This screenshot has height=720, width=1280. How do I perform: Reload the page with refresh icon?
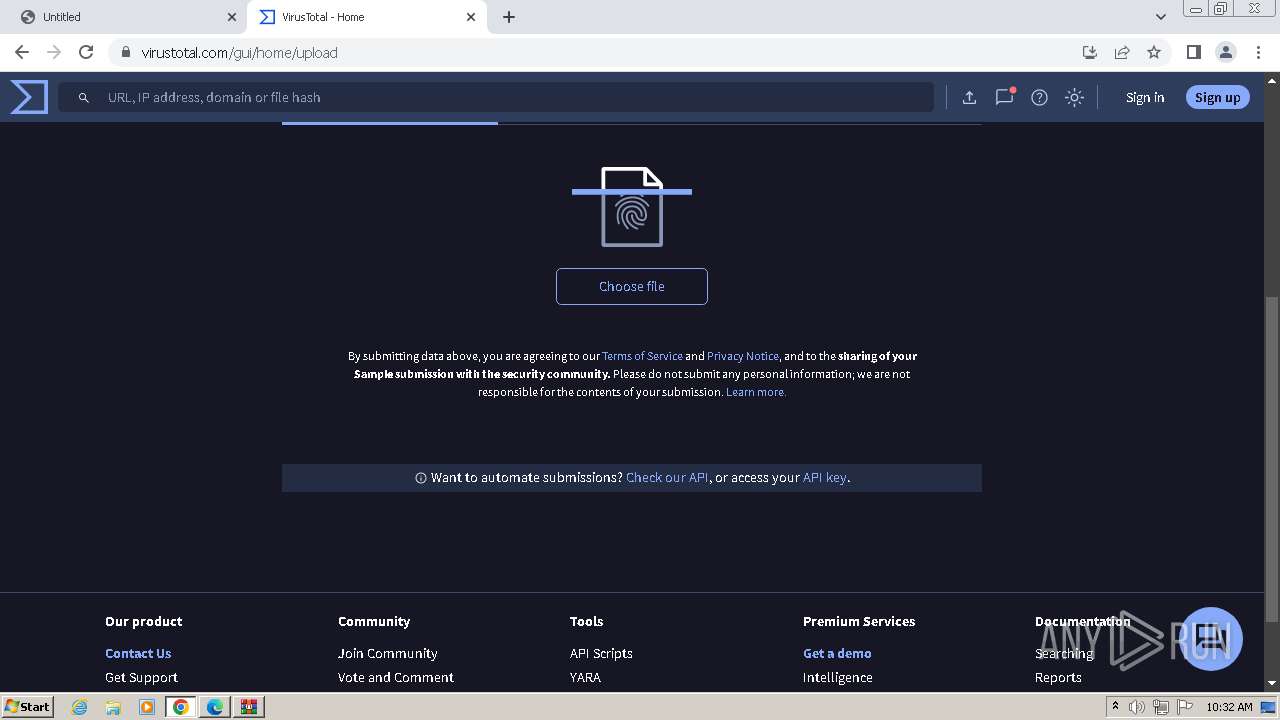click(x=86, y=52)
